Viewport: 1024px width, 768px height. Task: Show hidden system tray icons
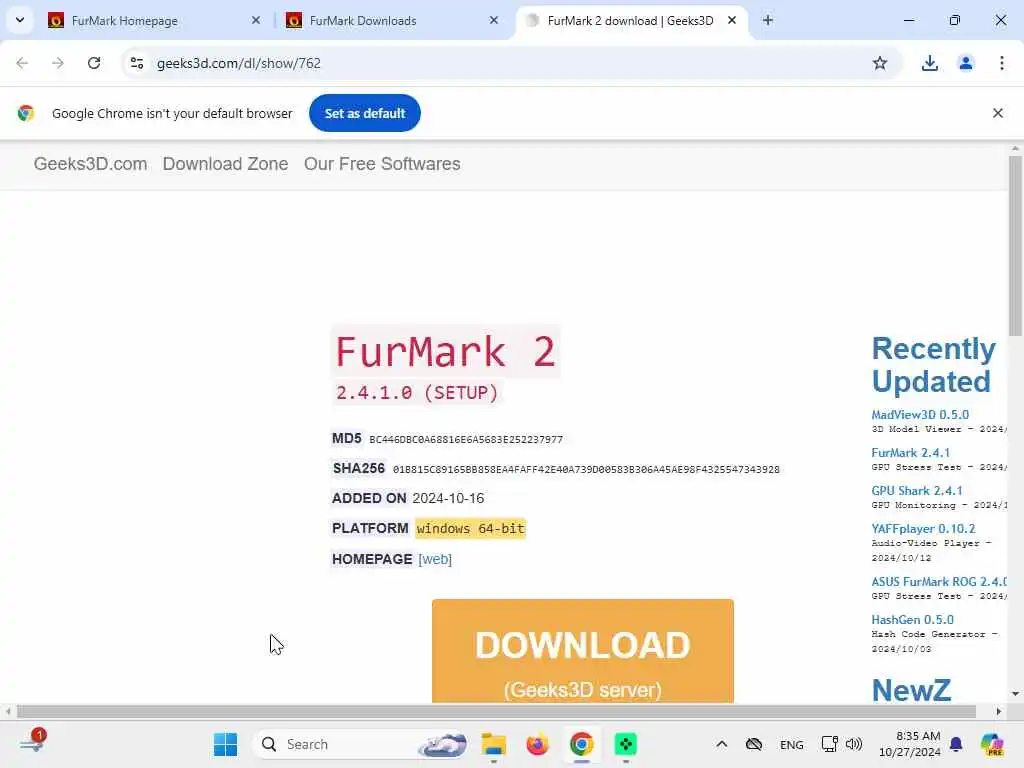pyautogui.click(x=722, y=744)
